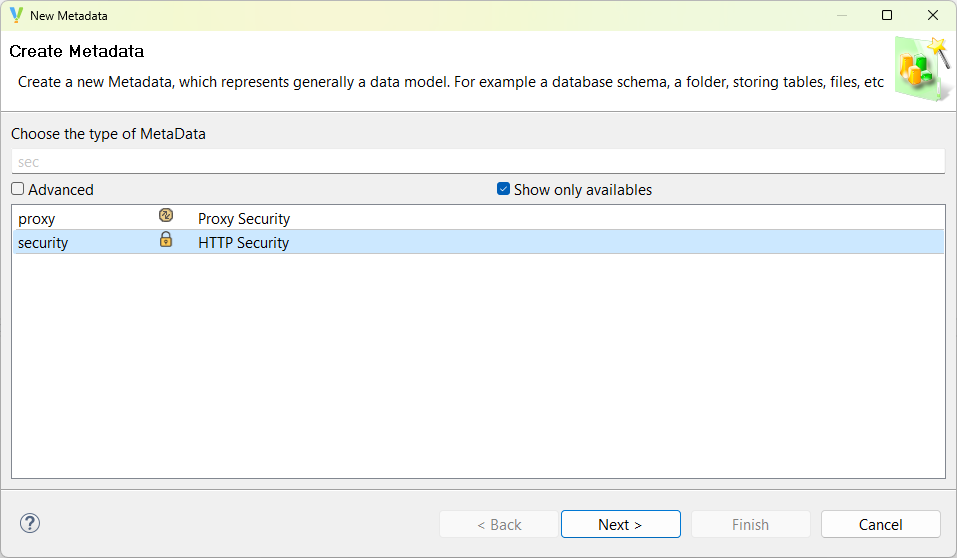
Task: Close the dialog with the X button
Action: pos(933,16)
